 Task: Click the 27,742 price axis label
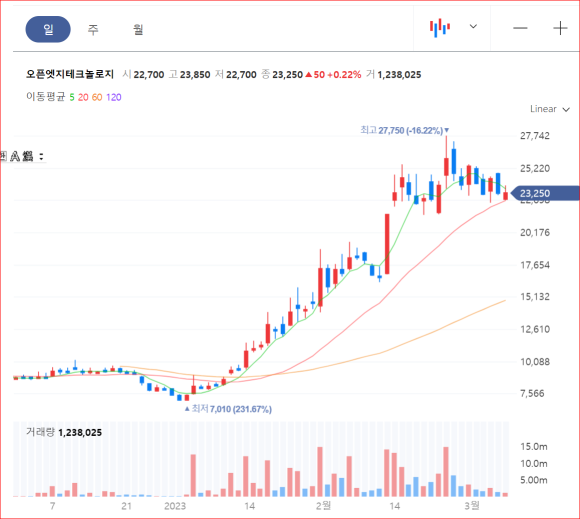click(535, 136)
